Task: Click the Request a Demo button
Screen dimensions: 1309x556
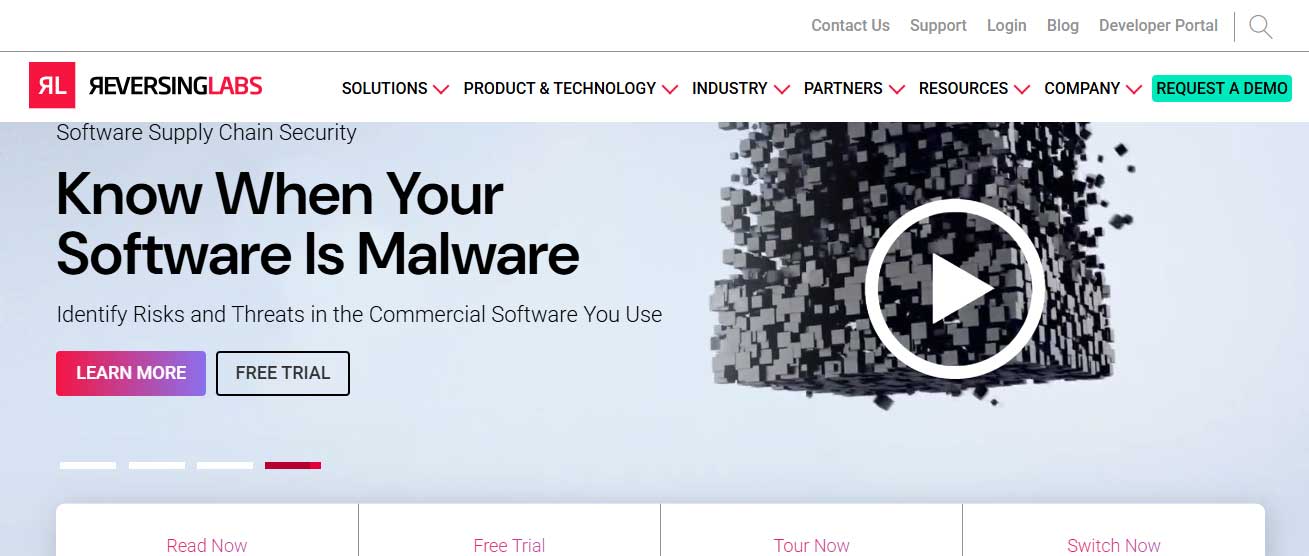Action: [1221, 88]
